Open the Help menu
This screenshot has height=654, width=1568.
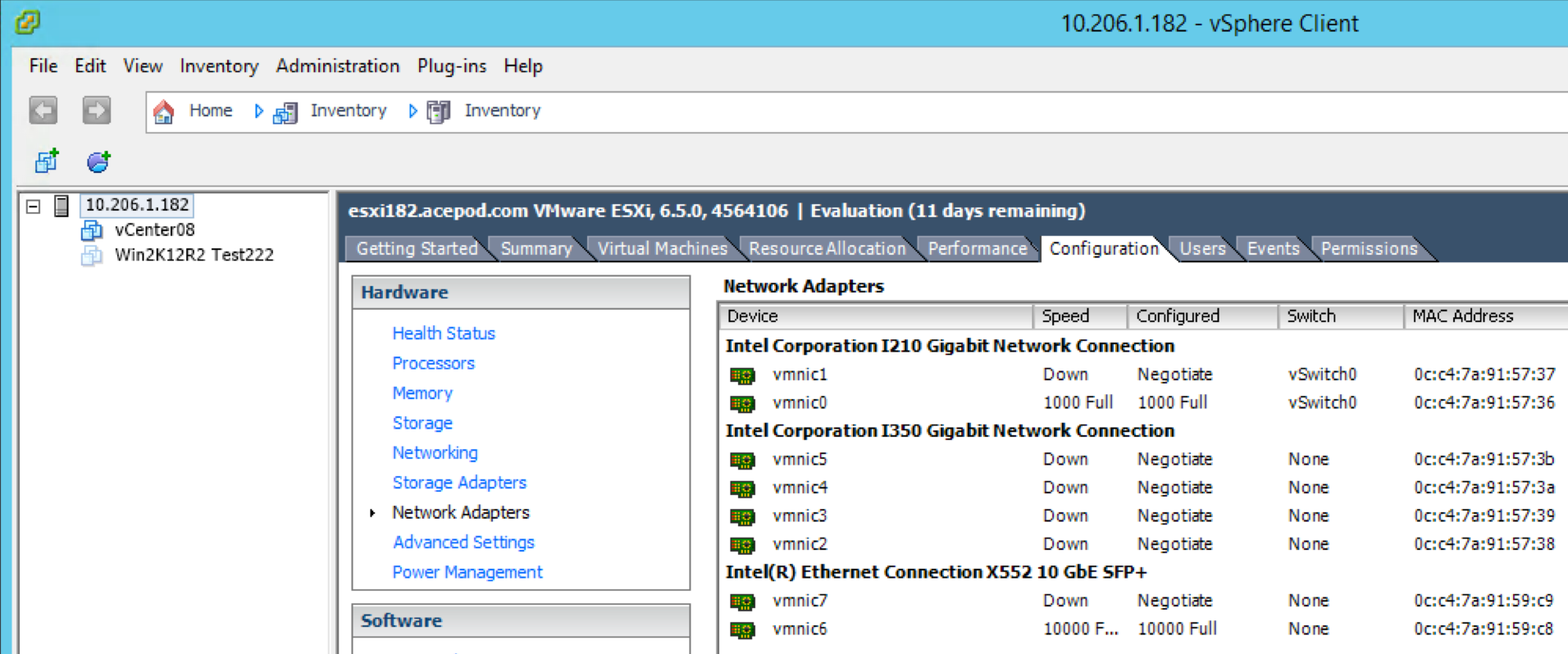coord(523,66)
